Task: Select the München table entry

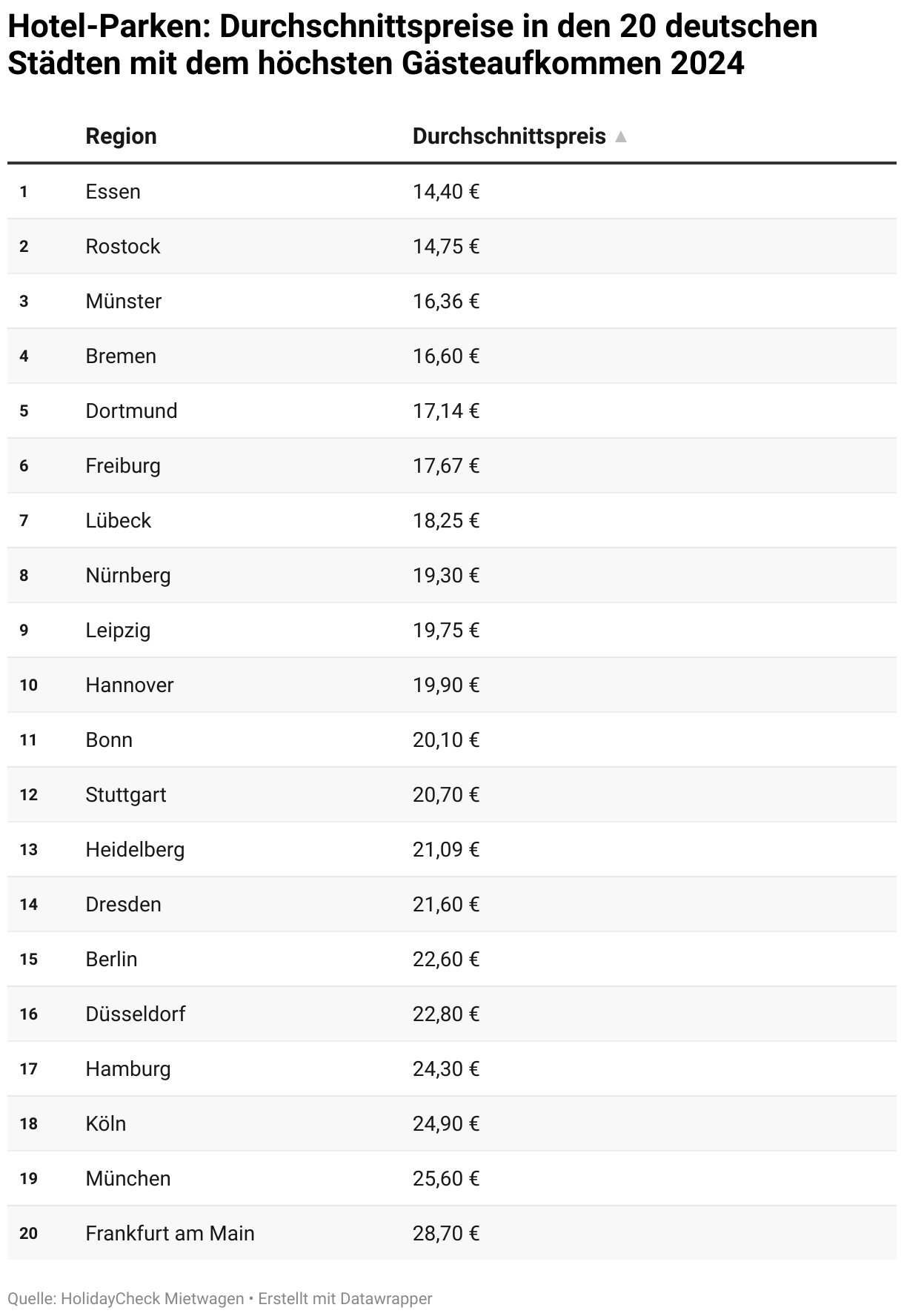Action: 127,1179
